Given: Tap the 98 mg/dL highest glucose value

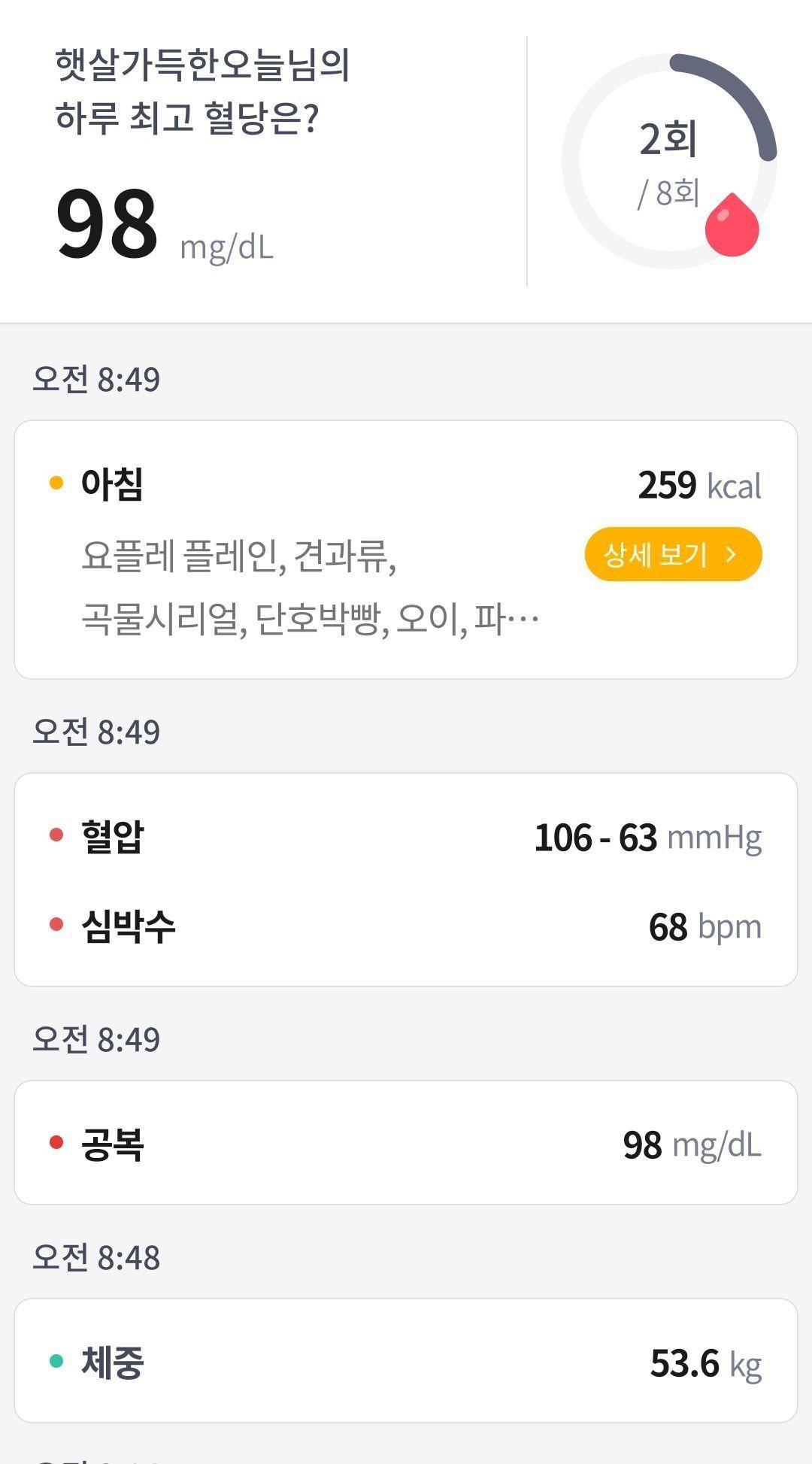Looking at the screenshot, I should 165,226.
